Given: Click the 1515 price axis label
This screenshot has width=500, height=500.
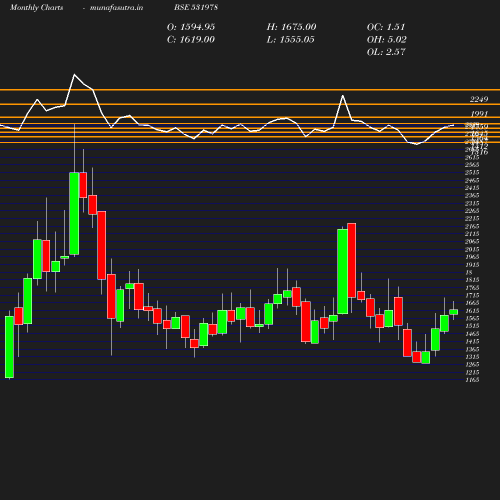Looking at the screenshot, I should point(472,326).
